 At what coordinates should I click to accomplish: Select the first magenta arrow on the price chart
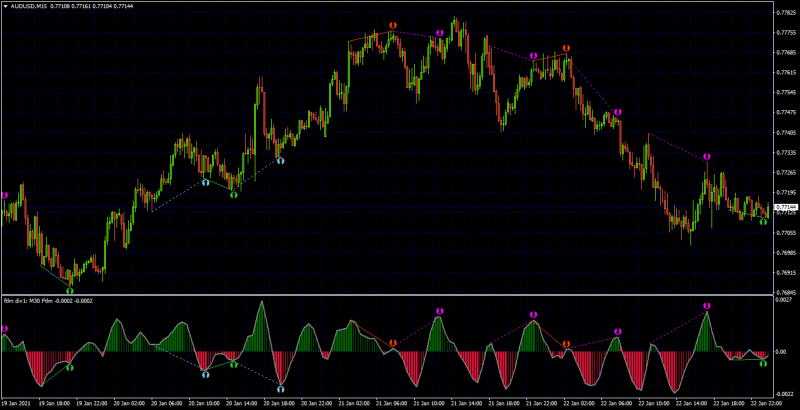pos(5,195)
